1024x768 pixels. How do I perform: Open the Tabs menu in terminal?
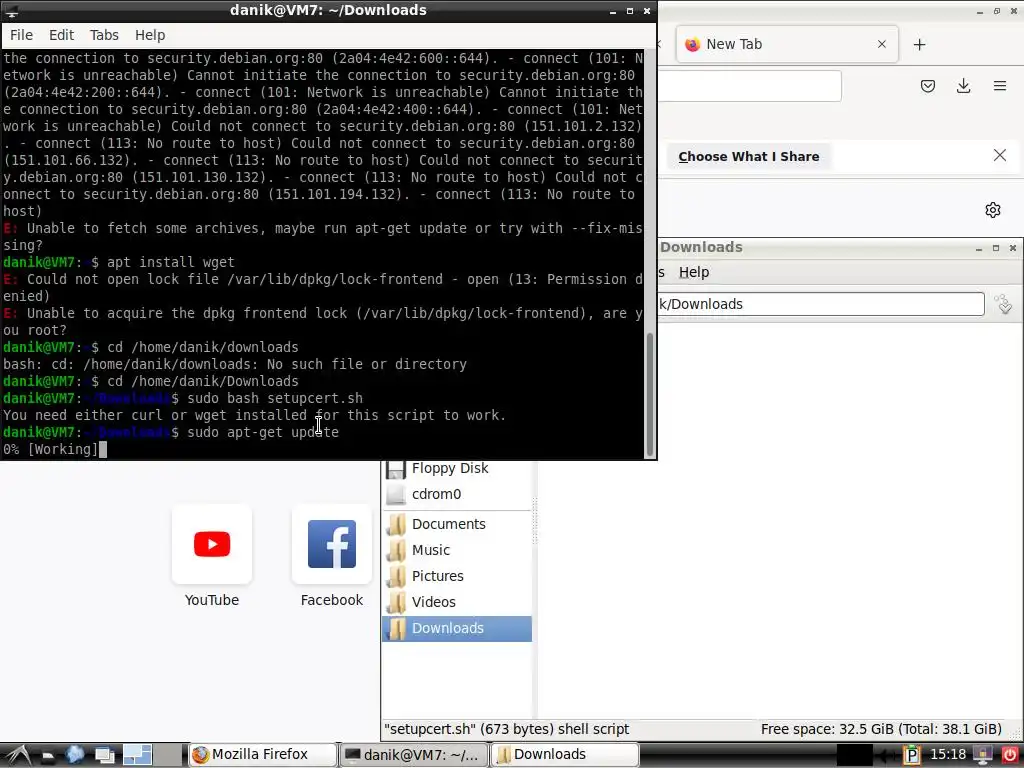(x=104, y=35)
